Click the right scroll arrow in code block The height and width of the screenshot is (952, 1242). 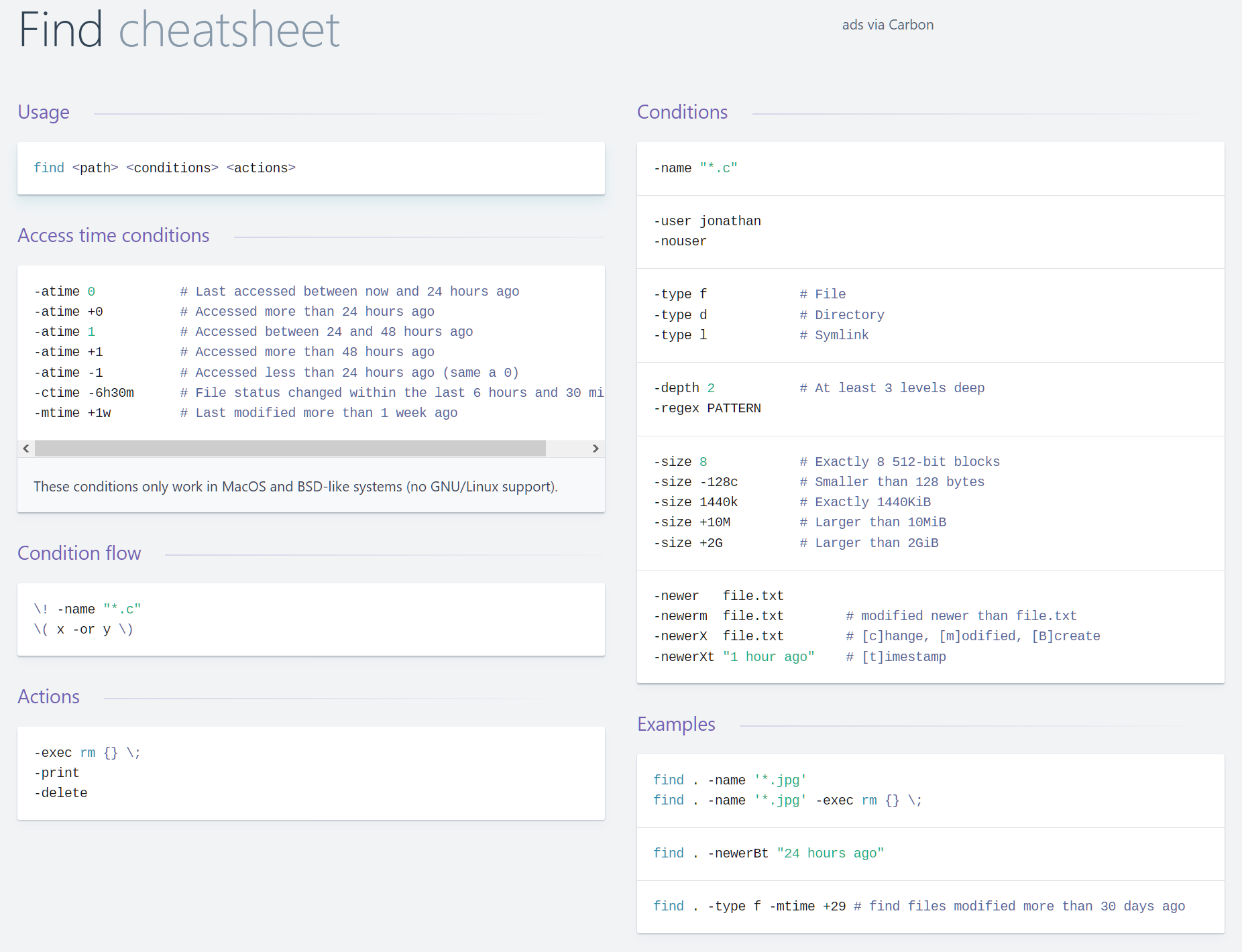click(596, 449)
